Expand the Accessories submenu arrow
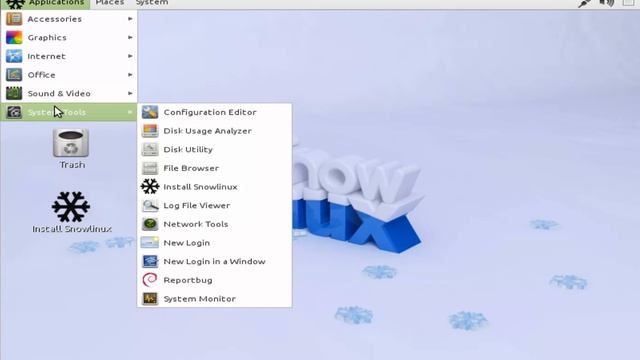 click(130, 19)
